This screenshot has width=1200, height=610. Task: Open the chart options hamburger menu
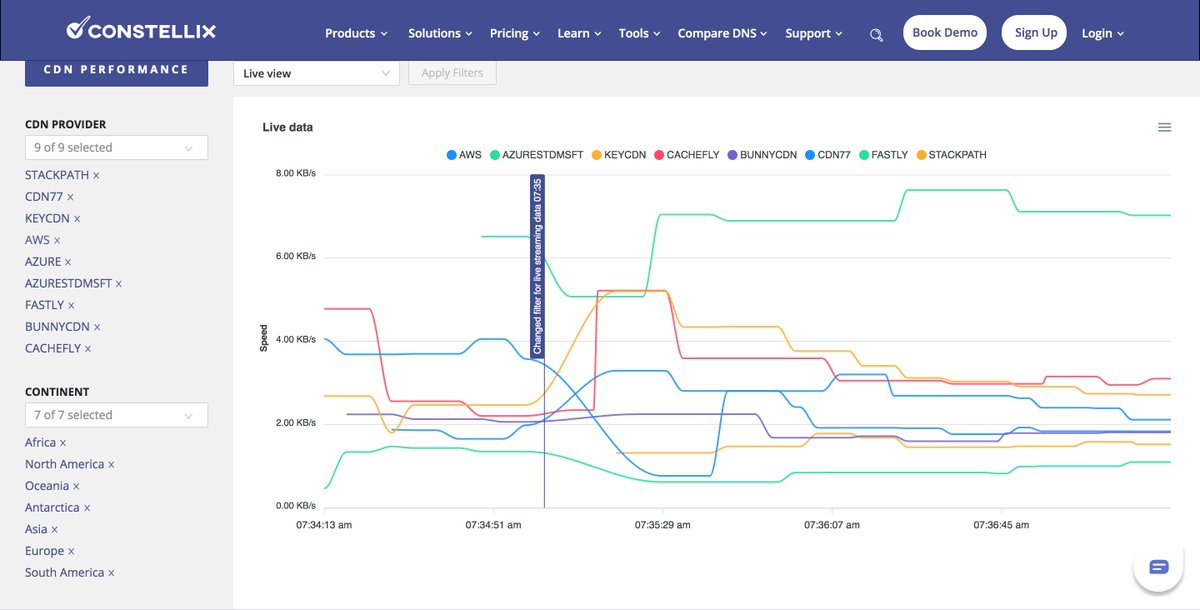pos(1164,127)
